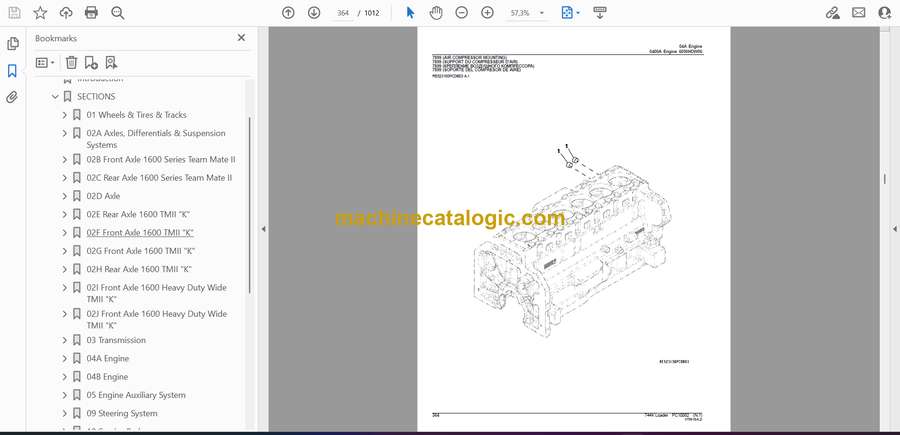Open the find text magnifier tool
The height and width of the screenshot is (435, 900).
click(118, 13)
